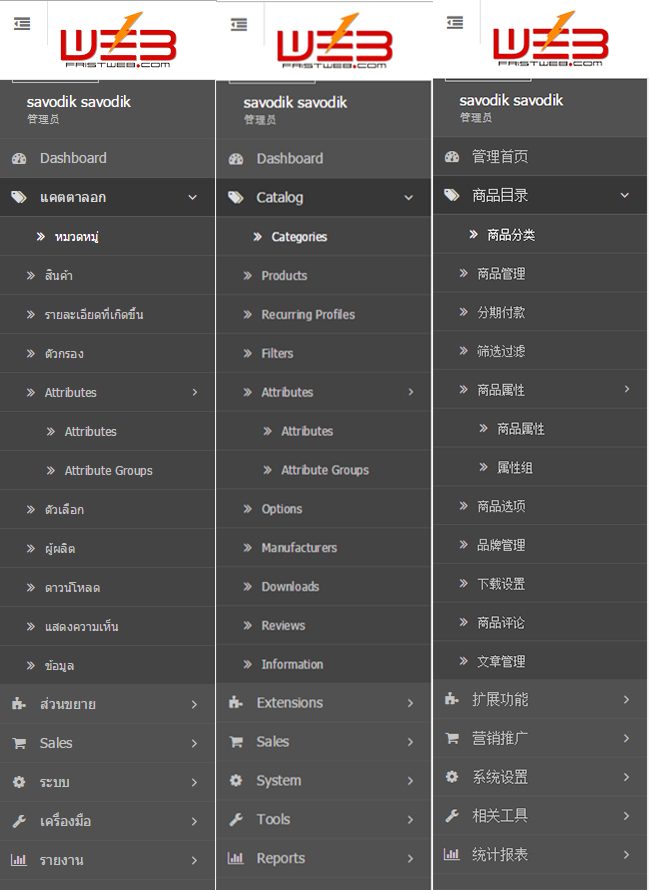This screenshot has width=650, height=890.
Task: Click the gauge icon next to 管理首页
Action: point(452,157)
